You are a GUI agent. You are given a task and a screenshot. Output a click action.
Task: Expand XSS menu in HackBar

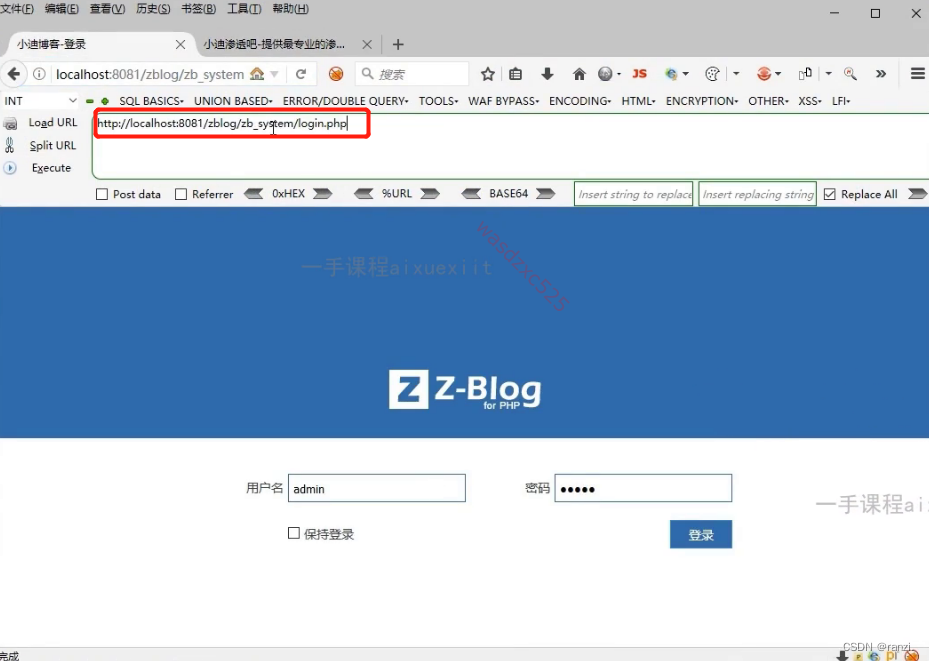[x=810, y=101]
